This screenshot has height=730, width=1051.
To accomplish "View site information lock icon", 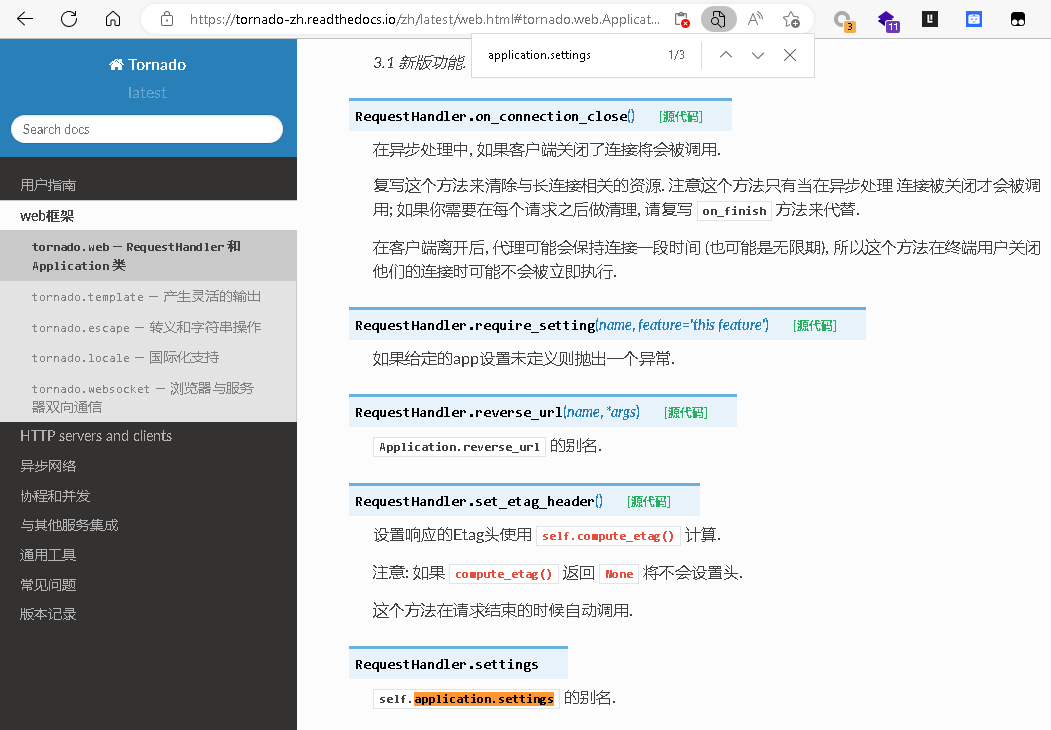I will (167, 19).
